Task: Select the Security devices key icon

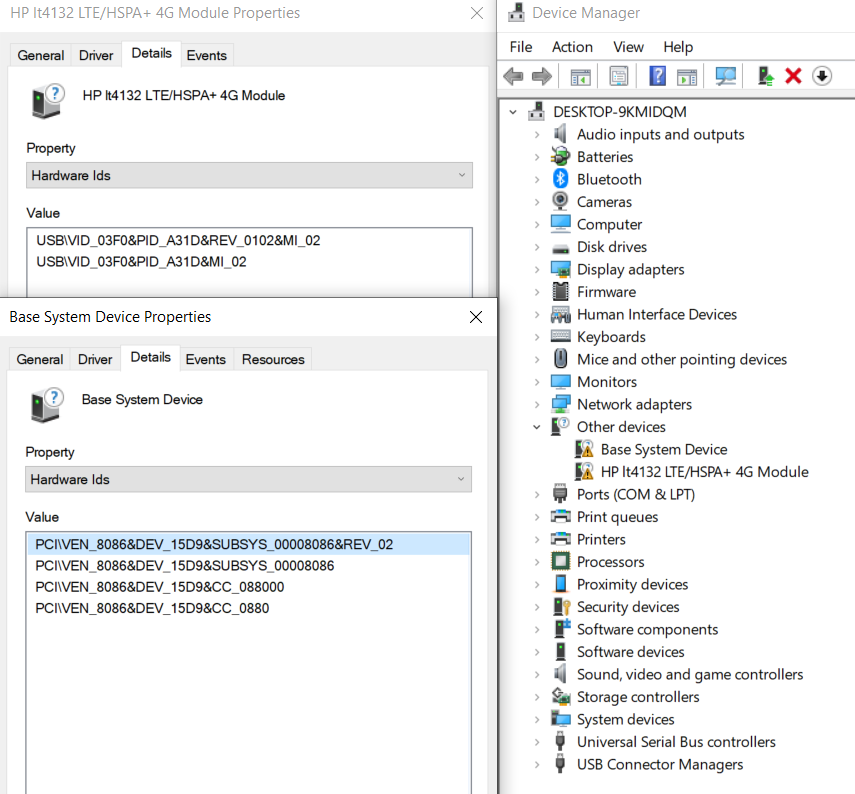Action: pyautogui.click(x=561, y=606)
